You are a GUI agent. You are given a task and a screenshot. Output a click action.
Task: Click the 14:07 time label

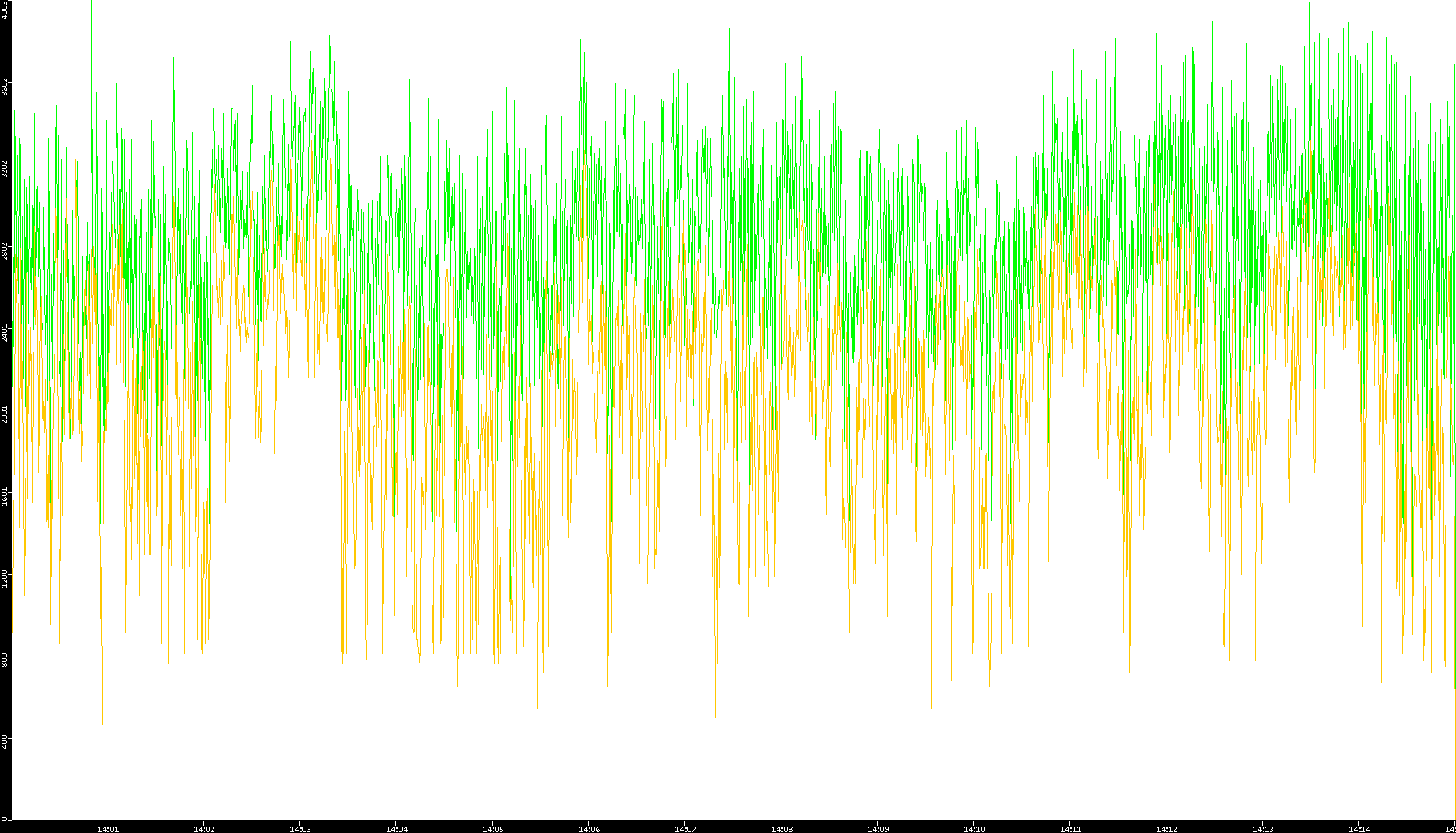tap(685, 829)
